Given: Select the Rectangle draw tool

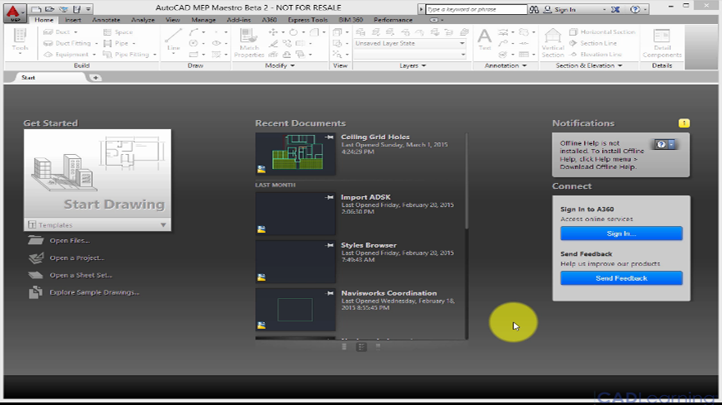Looking at the screenshot, I should (194, 54).
